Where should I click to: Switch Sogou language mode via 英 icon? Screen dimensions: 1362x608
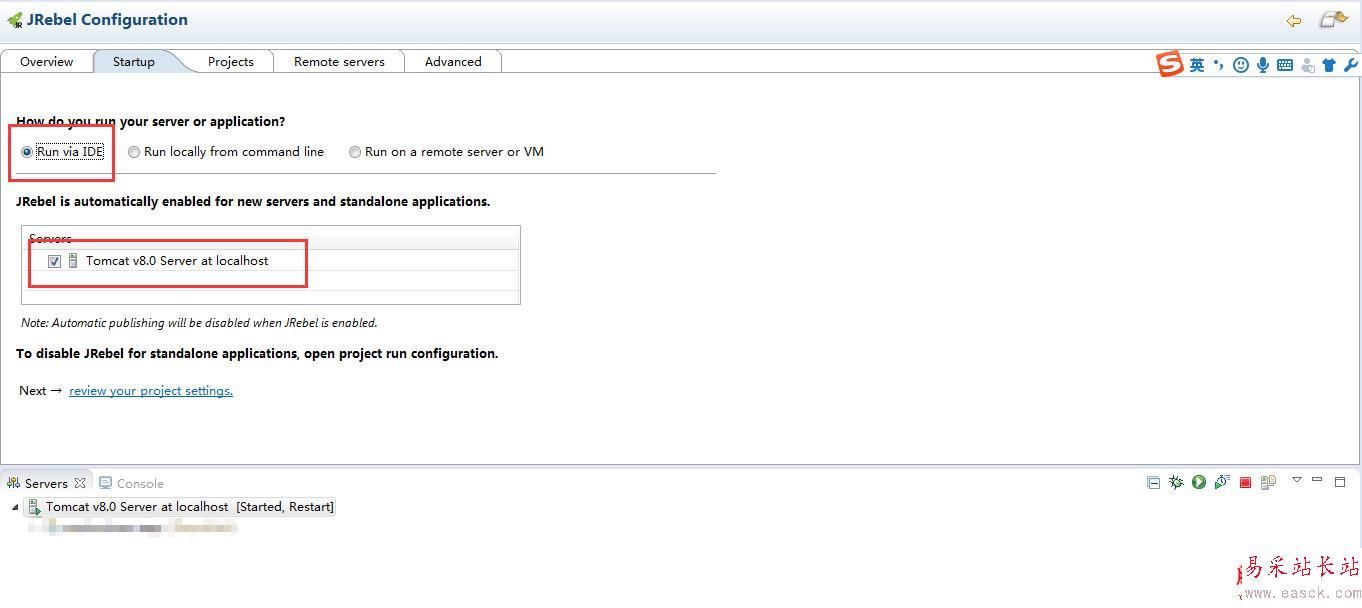[x=1197, y=65]
